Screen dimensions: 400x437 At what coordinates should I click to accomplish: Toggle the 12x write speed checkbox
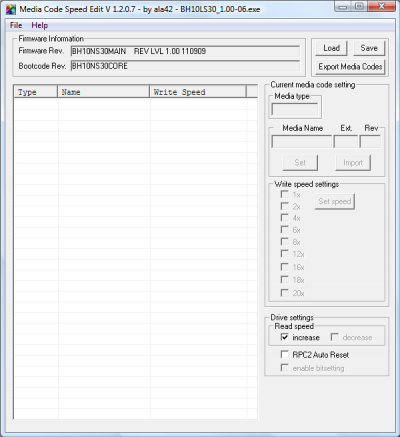[285, 254]
